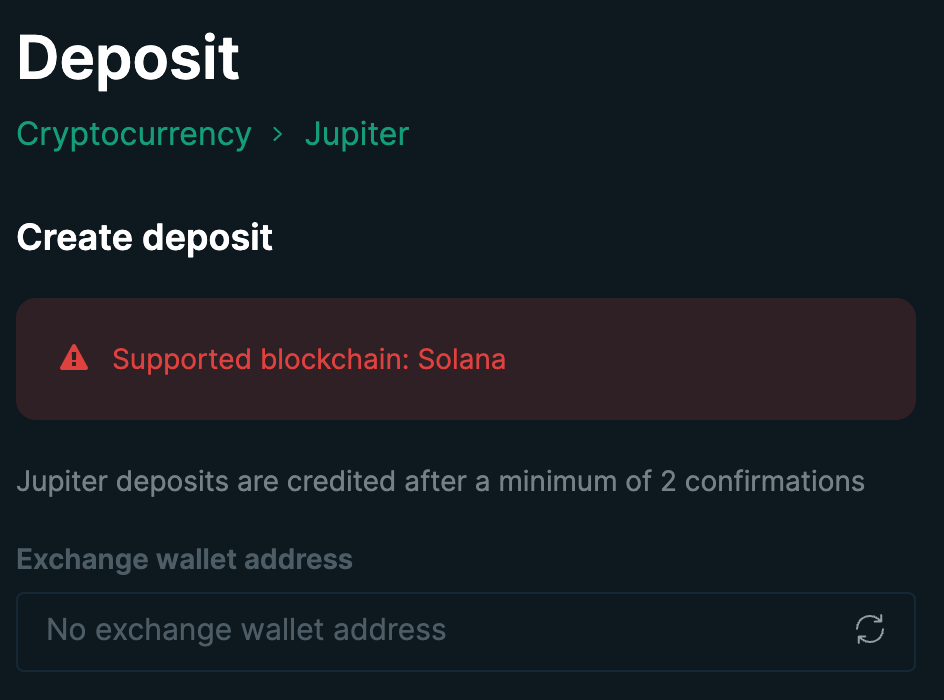The image size is (944, 700).
Task: Click the Supported blockchain: Solana text
Action: pos(309,359)
